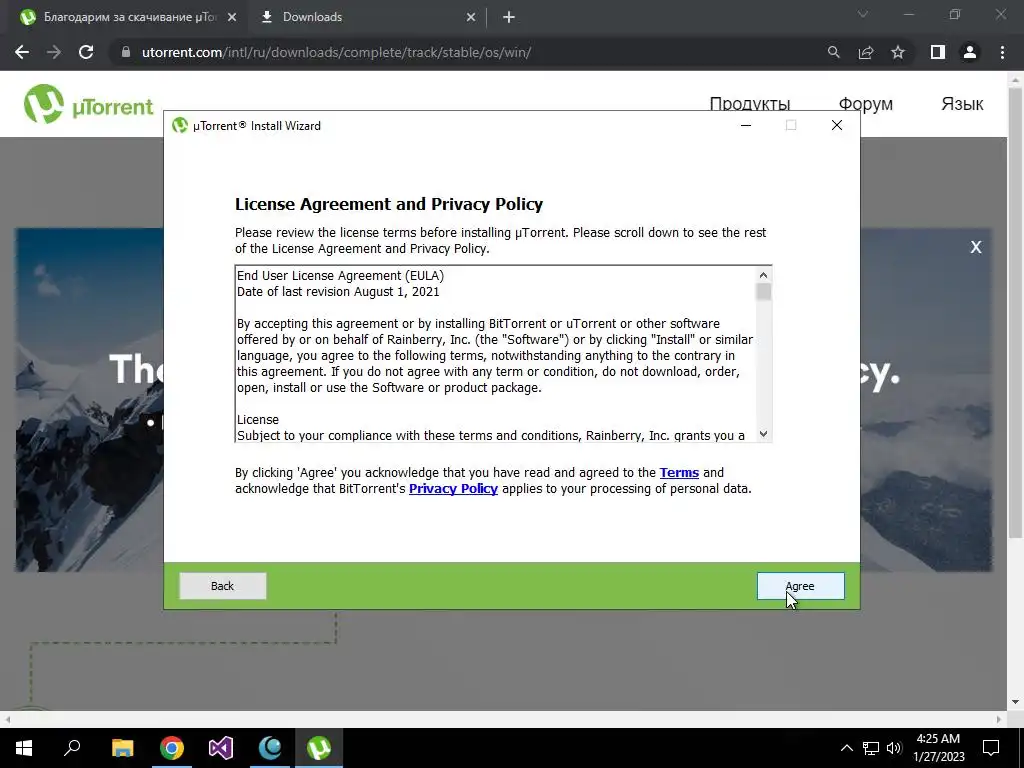1024x768 pixels.
Task: Click µTorrent icon in wizard title bar
Action: [180, 125]
